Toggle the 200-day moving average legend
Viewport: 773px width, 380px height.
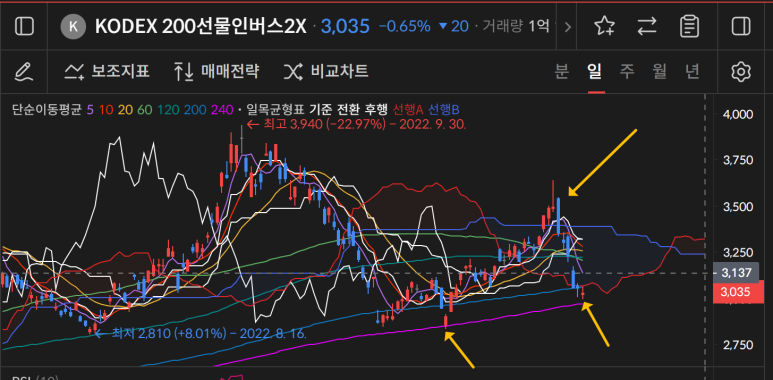coord(194,109)
